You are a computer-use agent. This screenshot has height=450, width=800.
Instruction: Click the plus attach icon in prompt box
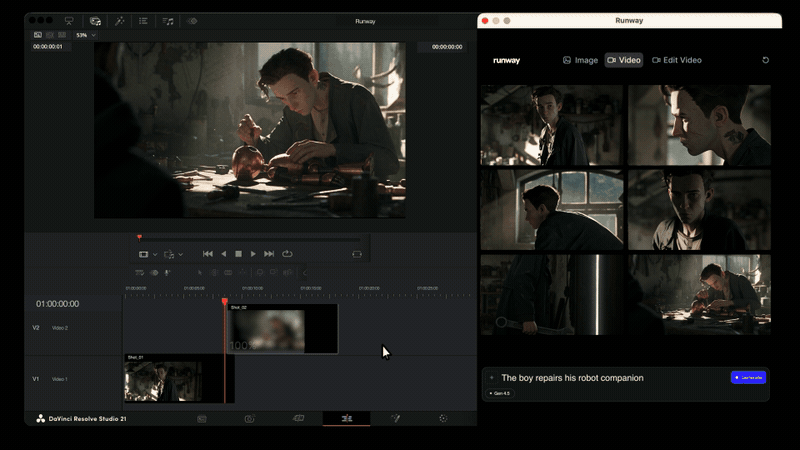tap(492, 378)
